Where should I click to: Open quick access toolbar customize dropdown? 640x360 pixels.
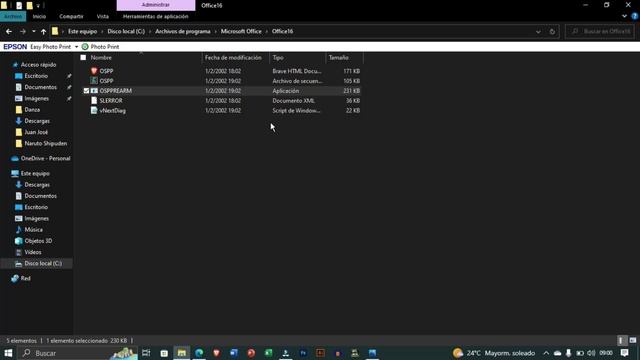point(38,6)
